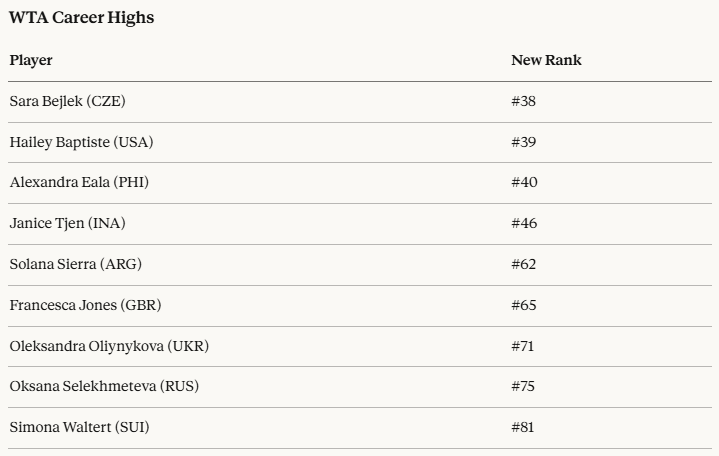The height and width of the screenshot is (456, 719).
Task: Select the #39 rank cell
Action: coord(524,142)
